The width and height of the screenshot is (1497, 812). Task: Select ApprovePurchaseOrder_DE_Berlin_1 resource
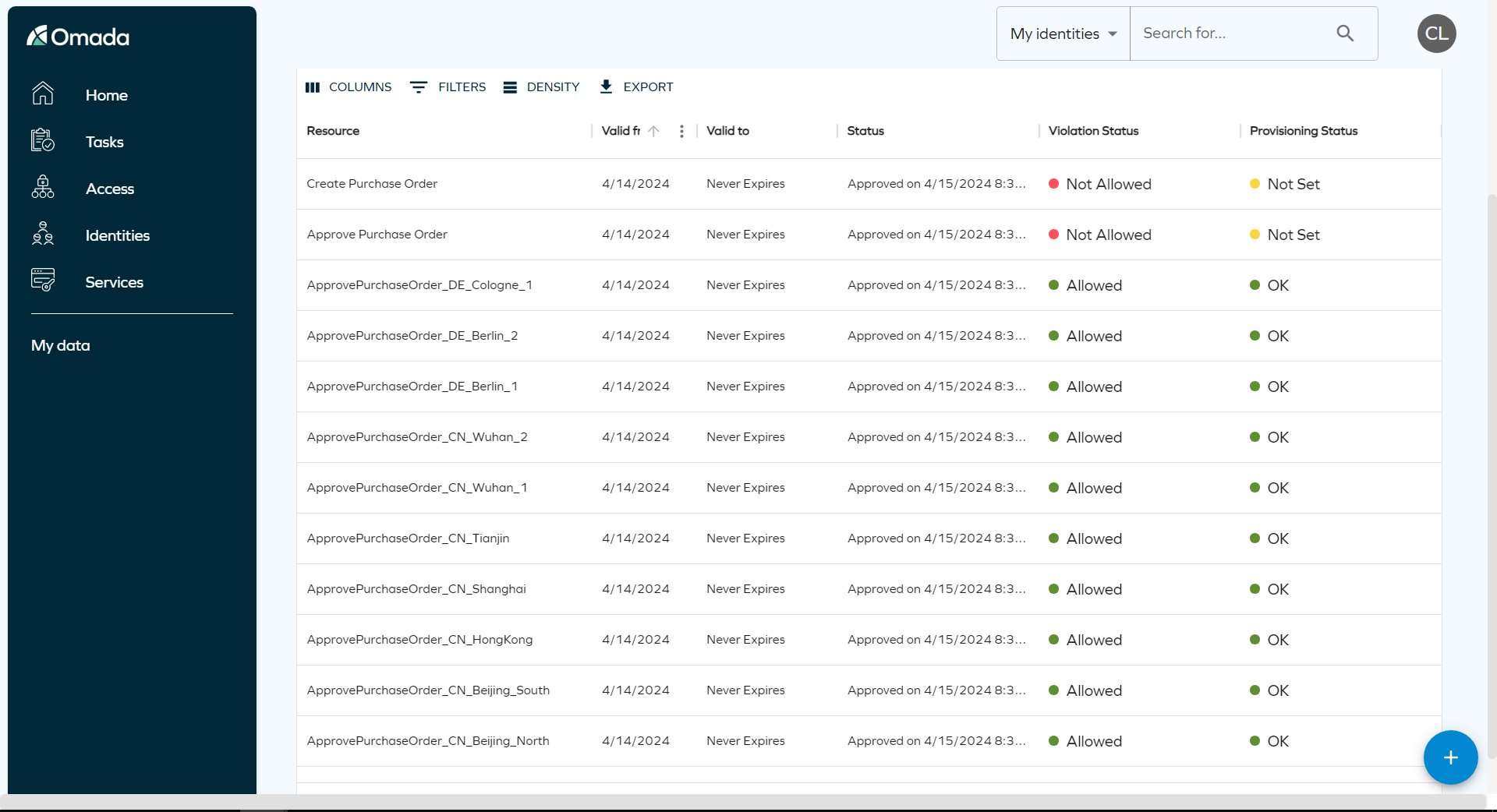pyautogui.click(x=412, y=387)
